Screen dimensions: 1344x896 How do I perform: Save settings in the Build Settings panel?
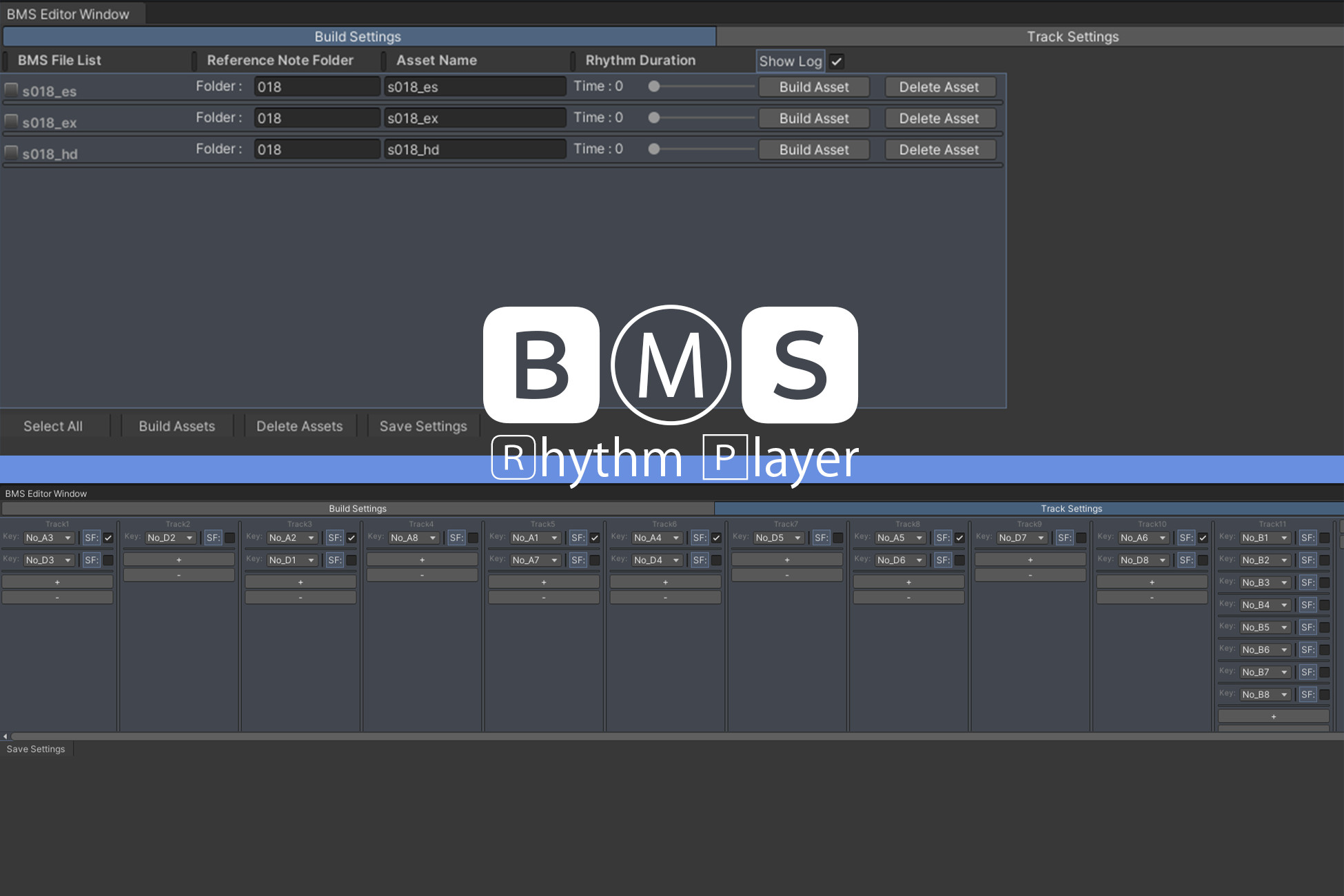click(x=422, y=425)
